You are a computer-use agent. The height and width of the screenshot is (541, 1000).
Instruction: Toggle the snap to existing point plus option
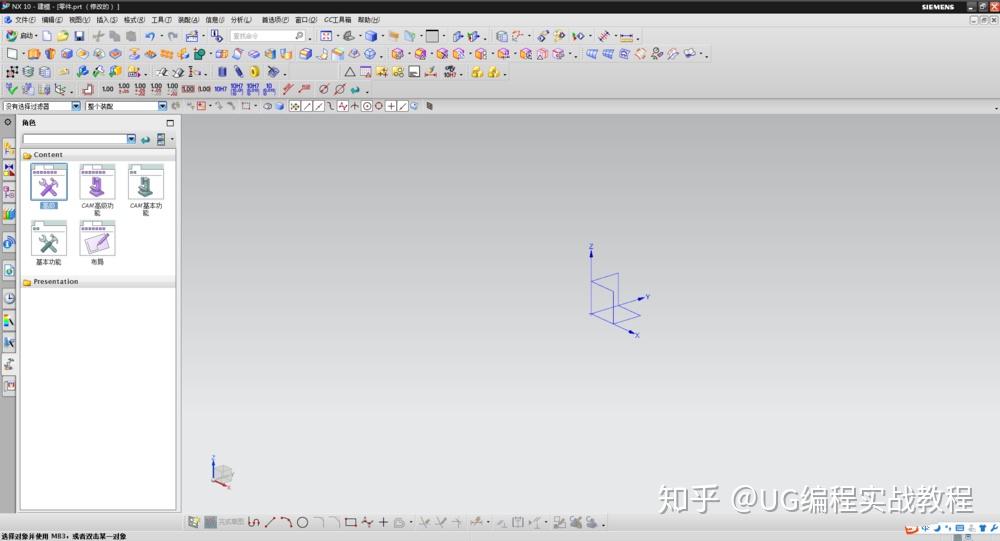pos(391,106)
